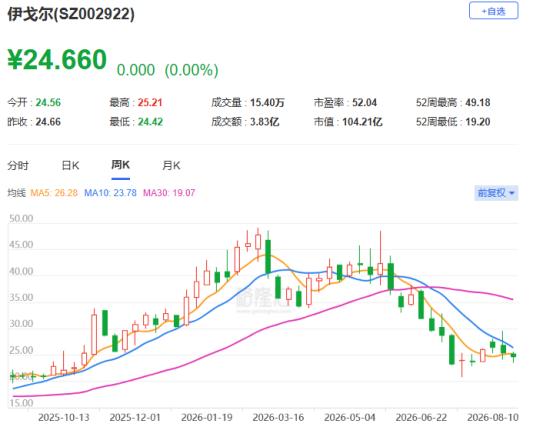
Task: Click the stock title 伊戈尔(SZ002922)
Action: click(71, 14)
